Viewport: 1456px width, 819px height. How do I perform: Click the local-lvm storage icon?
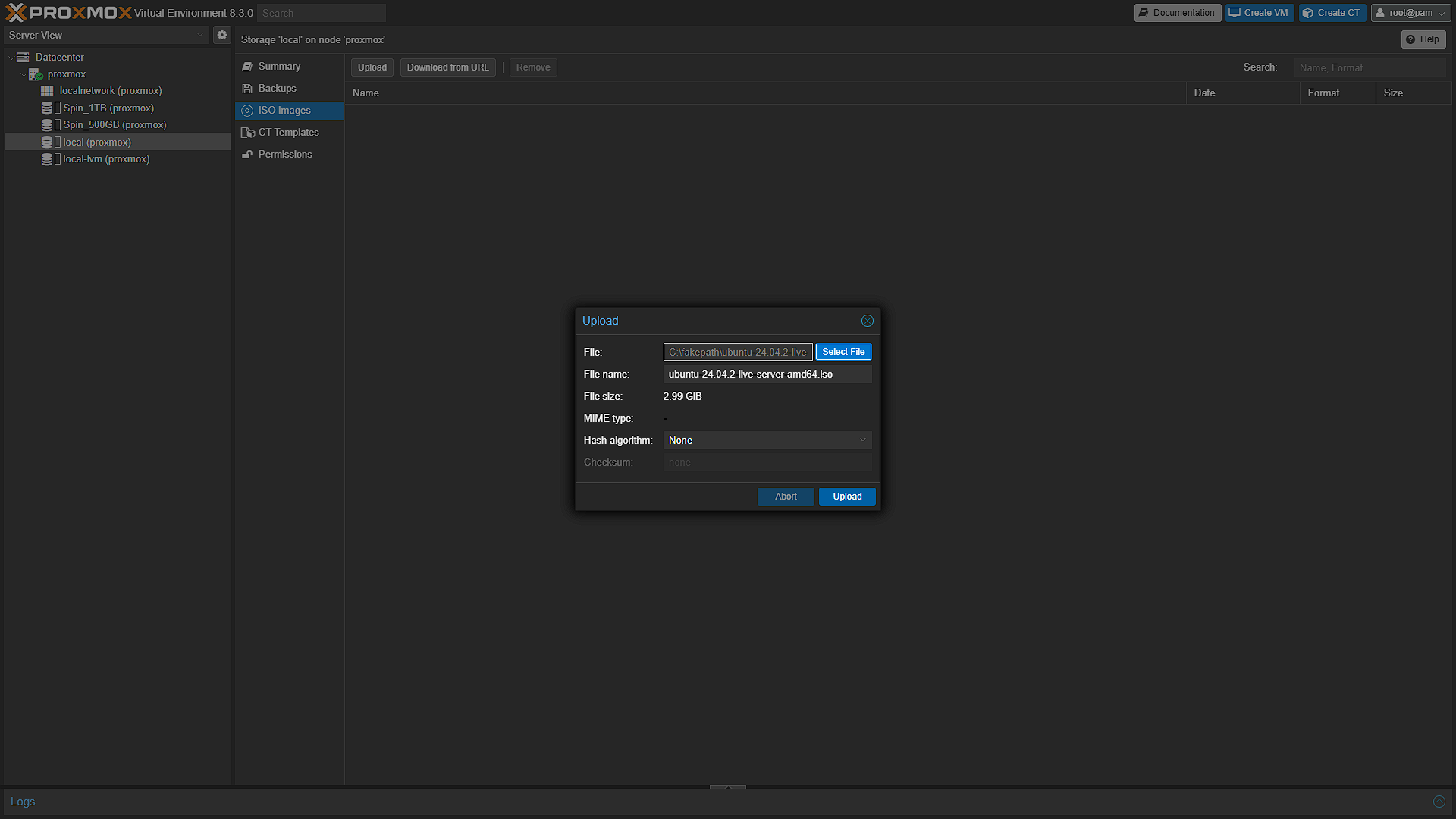47,159
